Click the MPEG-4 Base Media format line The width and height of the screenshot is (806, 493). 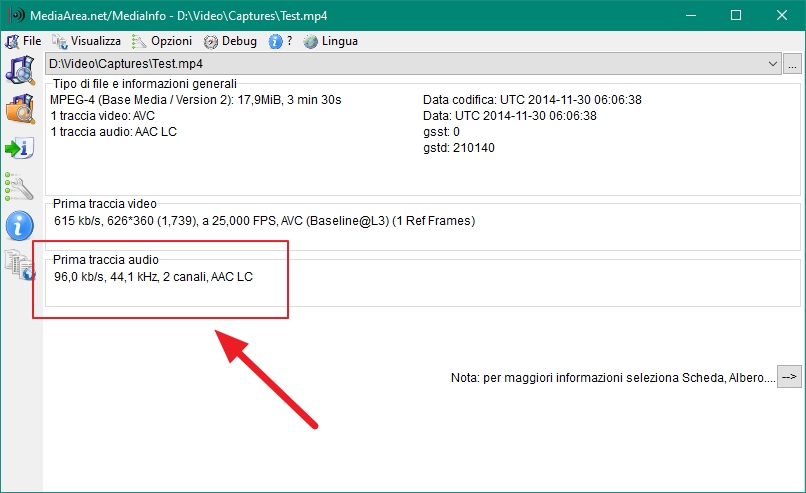tap(195, 100)
